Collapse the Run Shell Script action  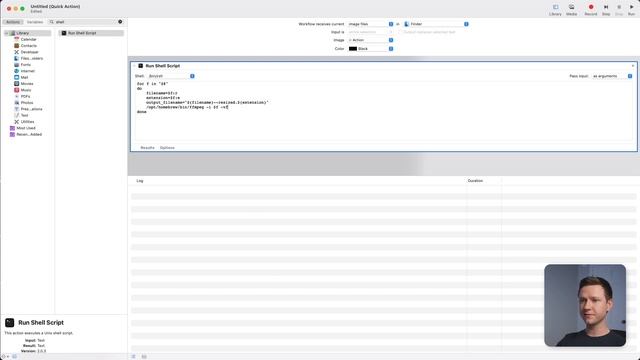[x=135, y=66]
